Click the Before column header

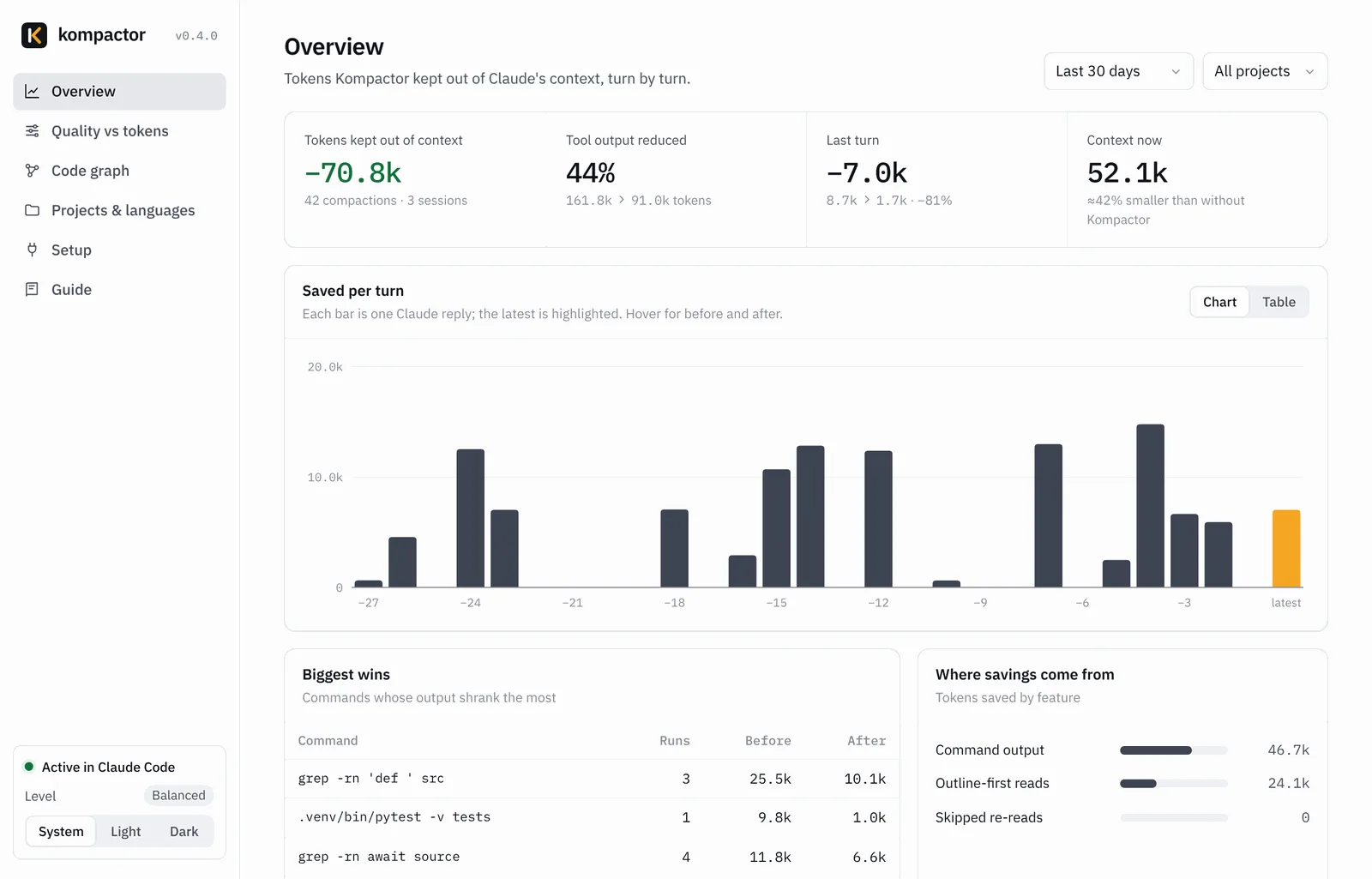coord(767,741)
